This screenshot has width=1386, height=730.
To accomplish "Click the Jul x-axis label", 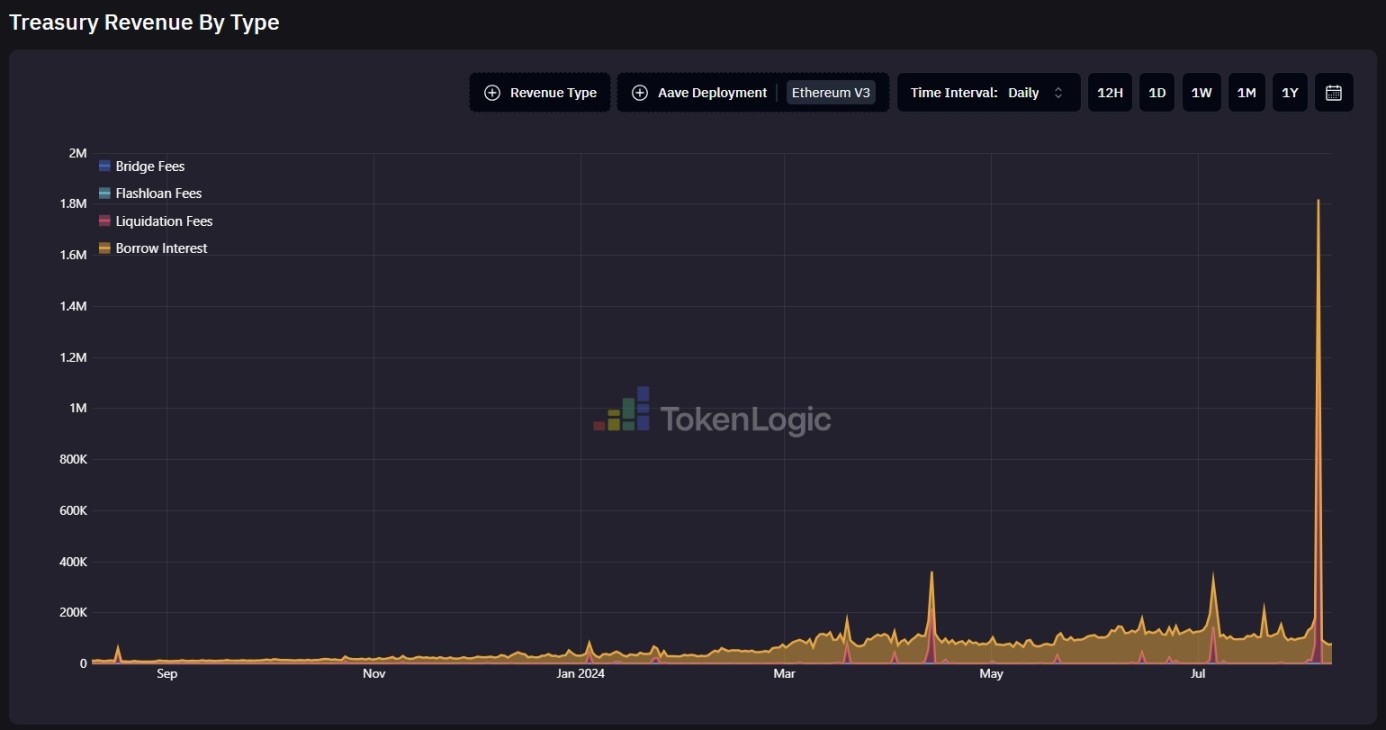I will [x=1198, y=674].
